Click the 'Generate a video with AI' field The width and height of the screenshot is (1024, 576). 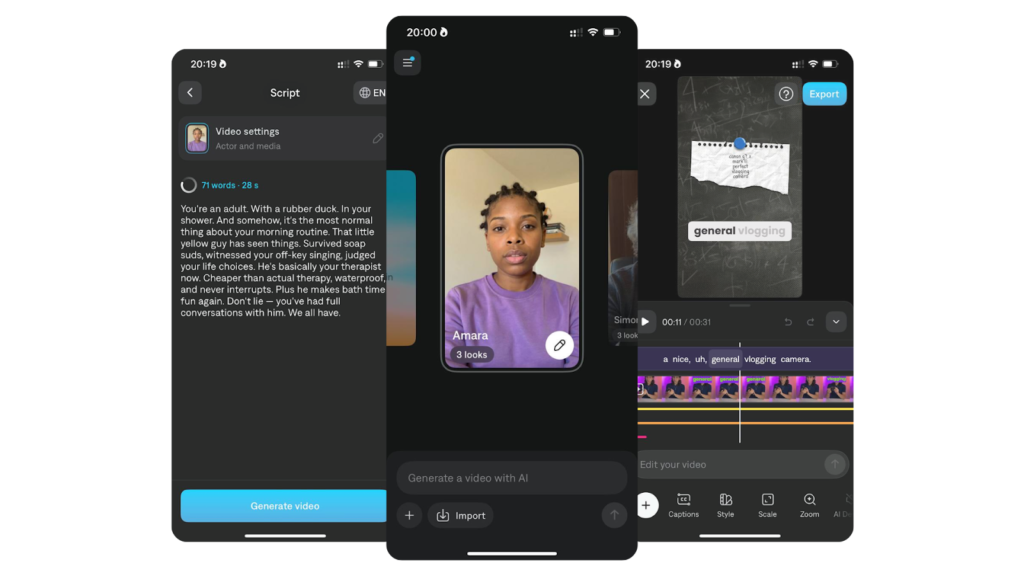coord(511,478)
